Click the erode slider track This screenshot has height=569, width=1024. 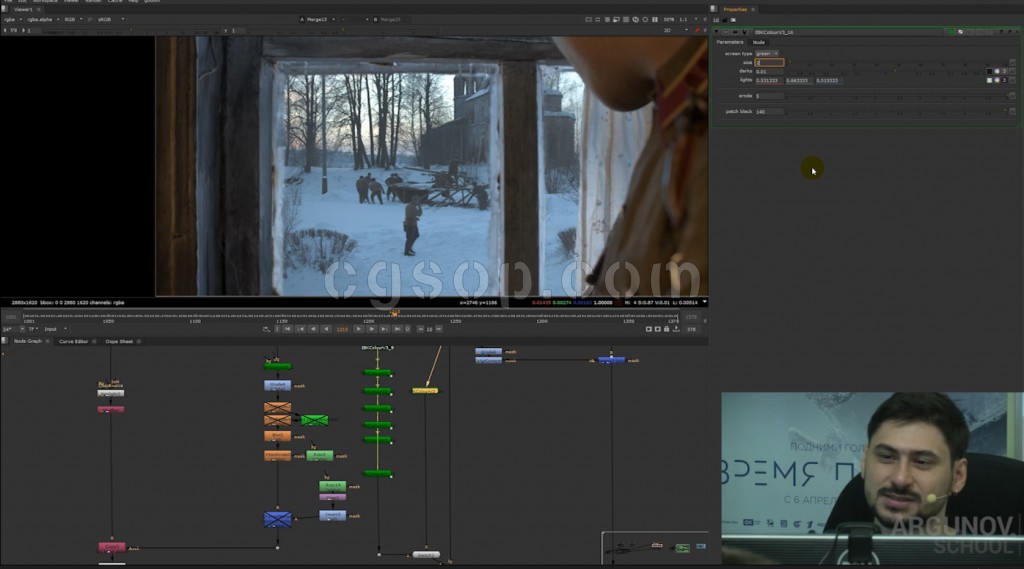896,96
